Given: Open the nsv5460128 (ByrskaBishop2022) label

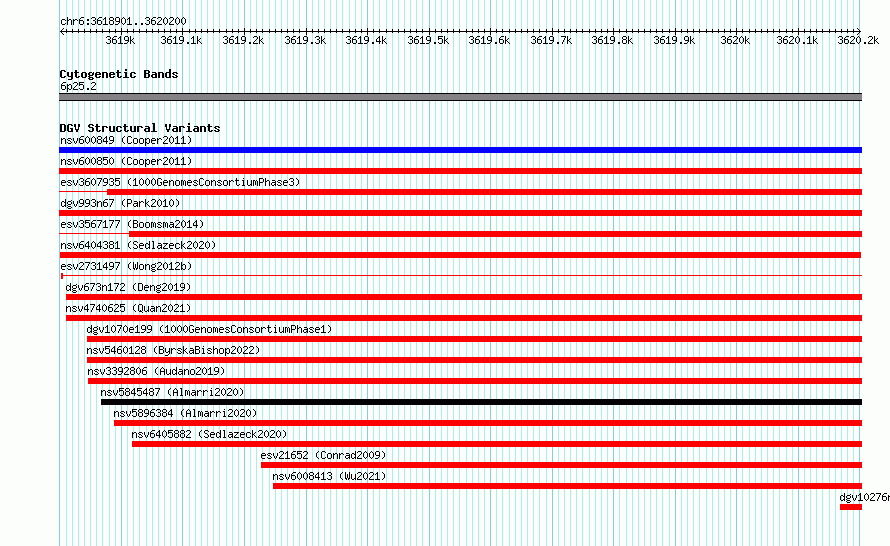Looking at the screenshot, I should click(x=173, y=350).
